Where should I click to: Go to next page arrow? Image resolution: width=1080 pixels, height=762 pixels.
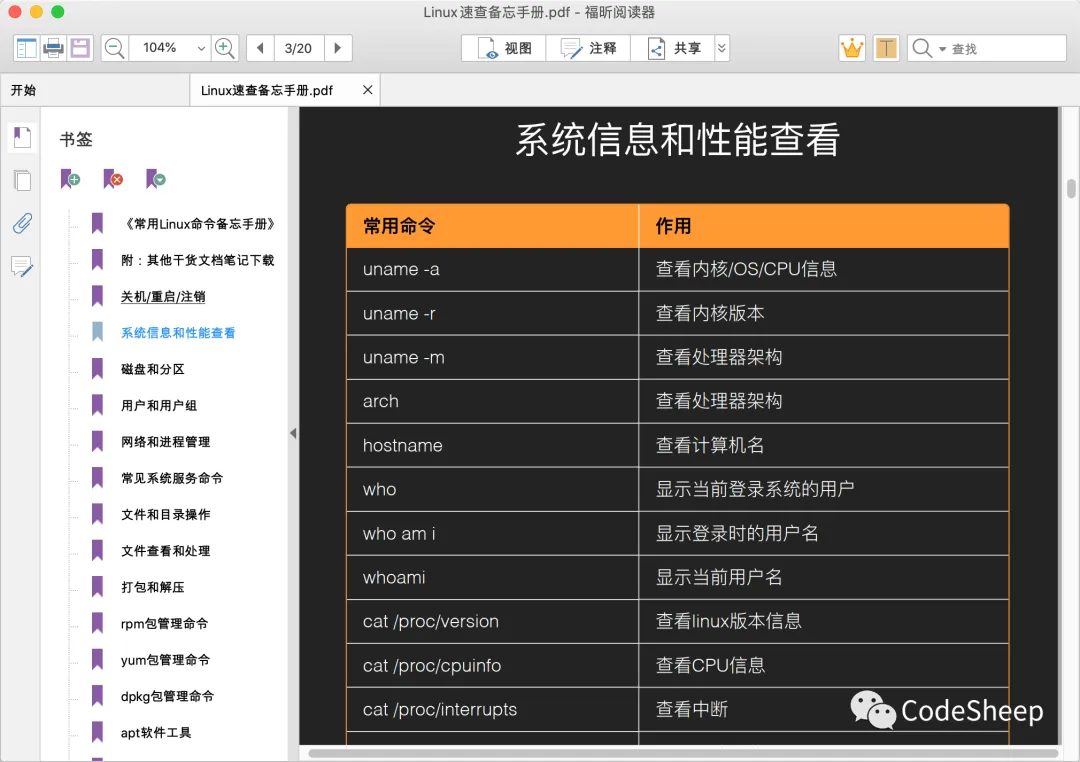click(338, 48)
